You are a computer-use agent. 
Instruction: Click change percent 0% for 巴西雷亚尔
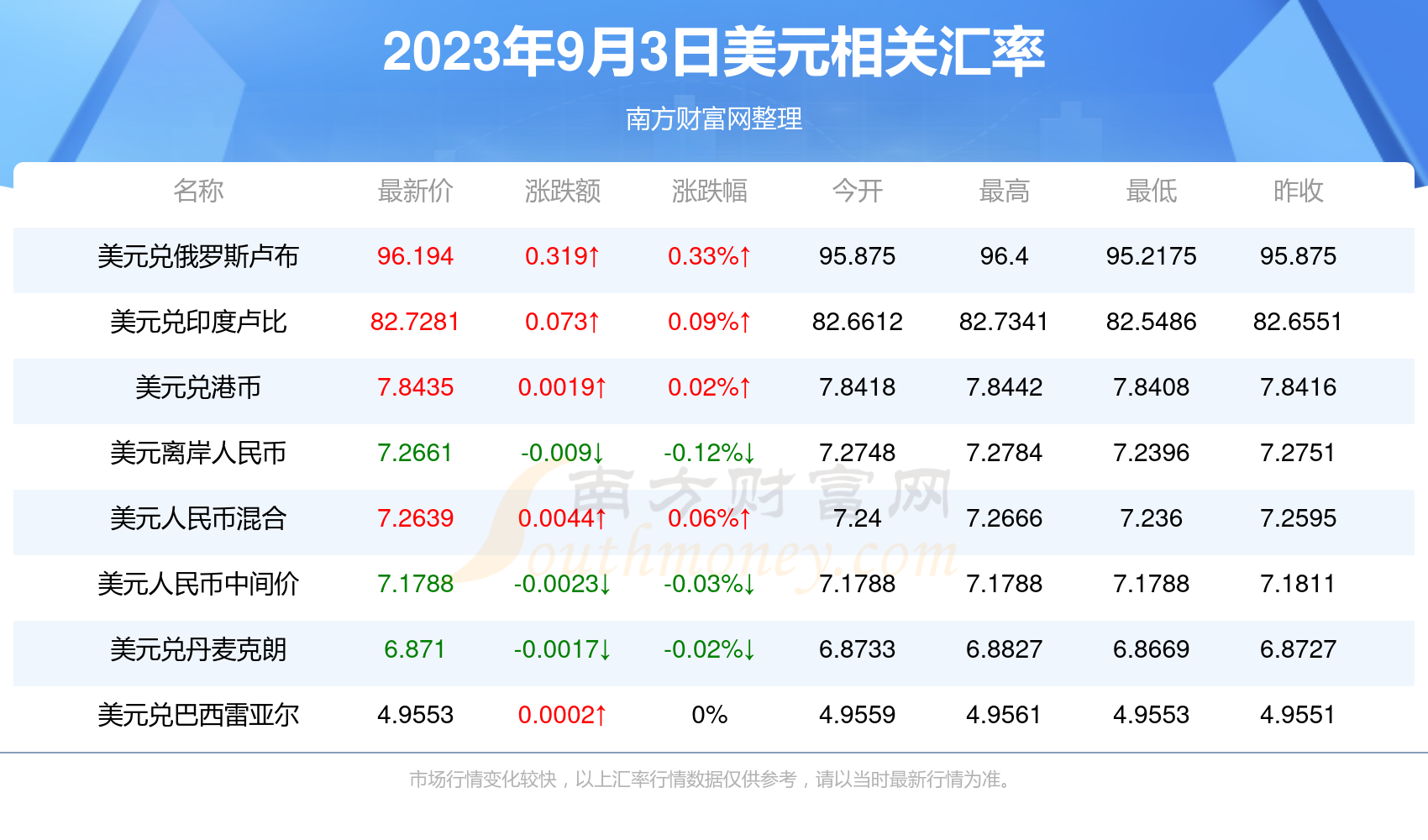[709, 715]
